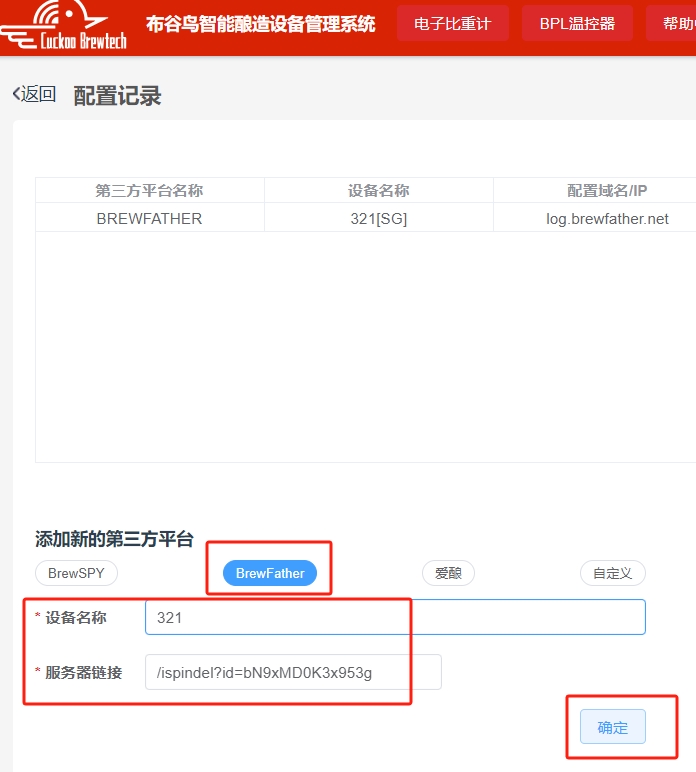Go back using the 返回 arrow
Screen dimensions: 696x772
pyautogui.click(x=34, y=95)
